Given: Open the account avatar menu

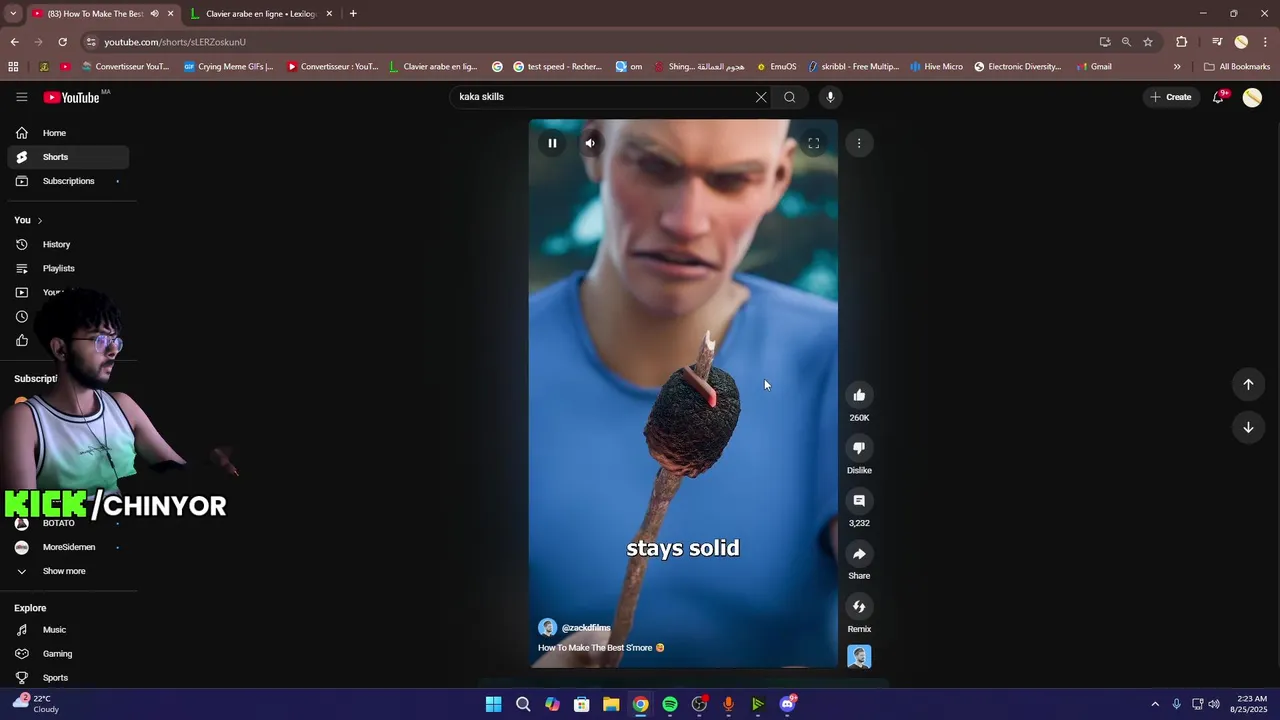Looking at the screenshot, I should (x=1252, y=97).
